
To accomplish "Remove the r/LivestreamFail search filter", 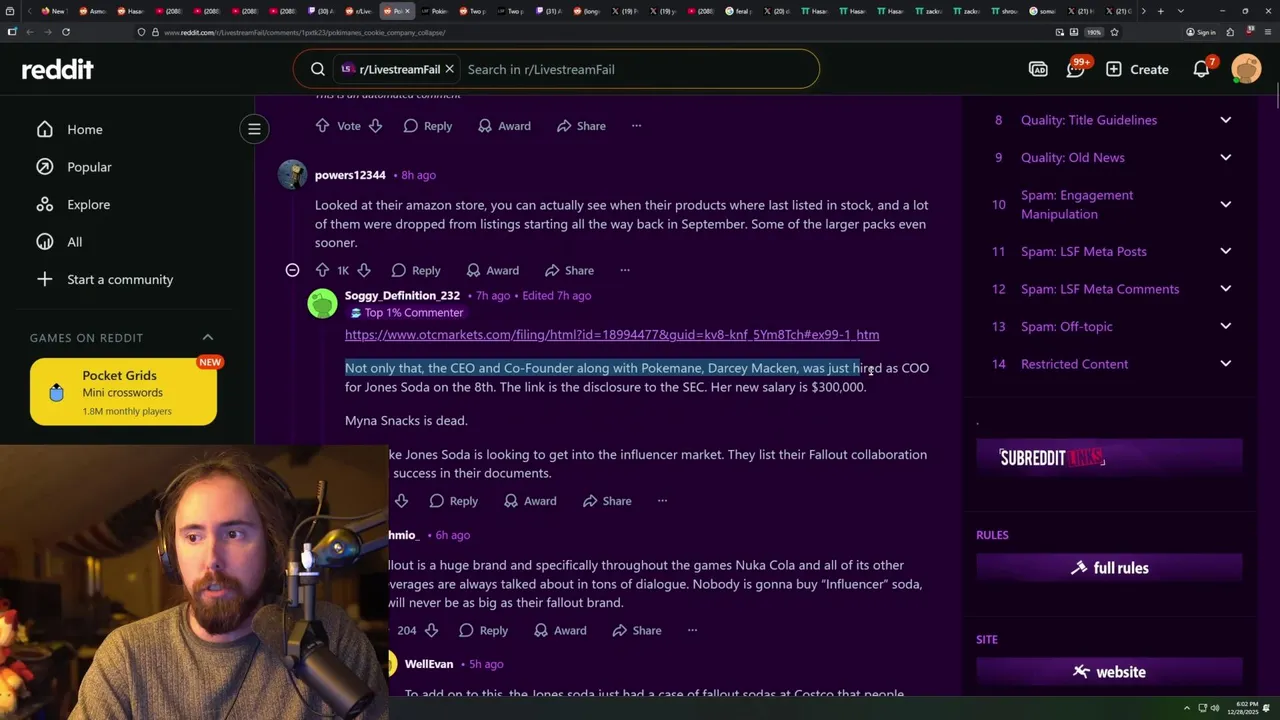I will pyautogui.click(x=449, y=69).
